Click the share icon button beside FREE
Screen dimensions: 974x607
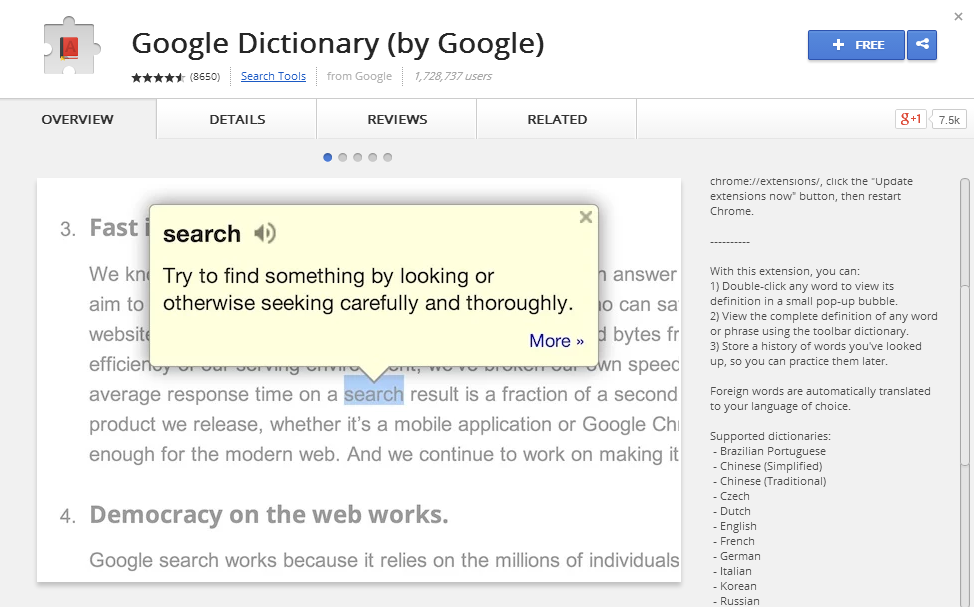click(922, 45)
